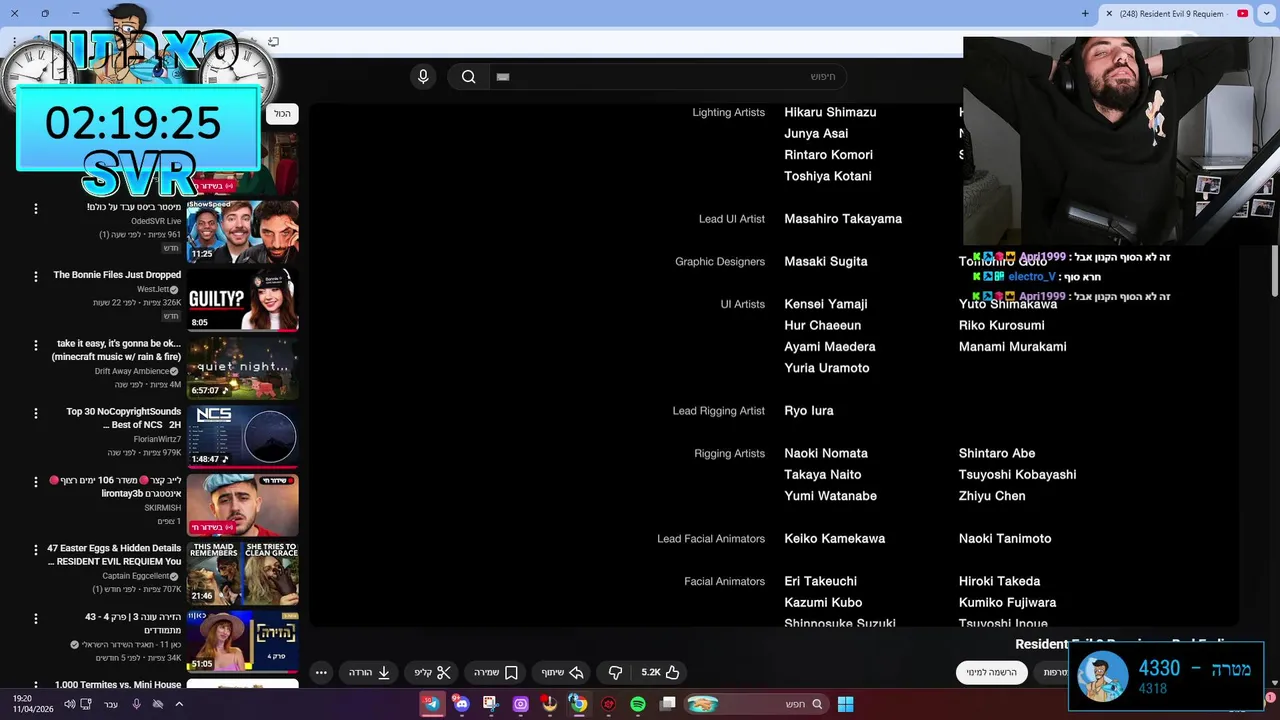Click the magnifier search button

pyautogui.click(x=468, y=77)
